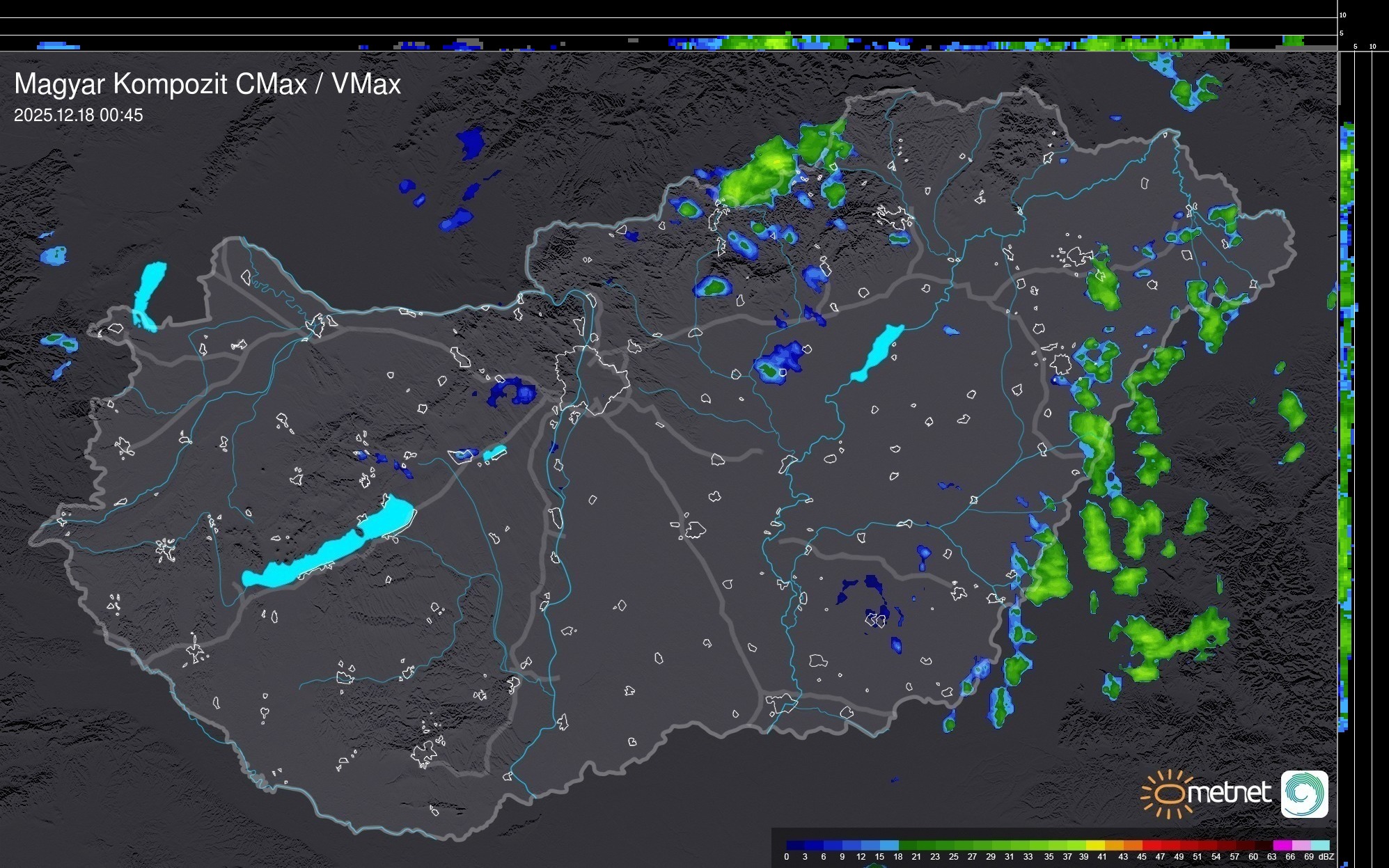
Task: Click the 2025.12.18 00:45 timestamp
Action: click(78, 115)
